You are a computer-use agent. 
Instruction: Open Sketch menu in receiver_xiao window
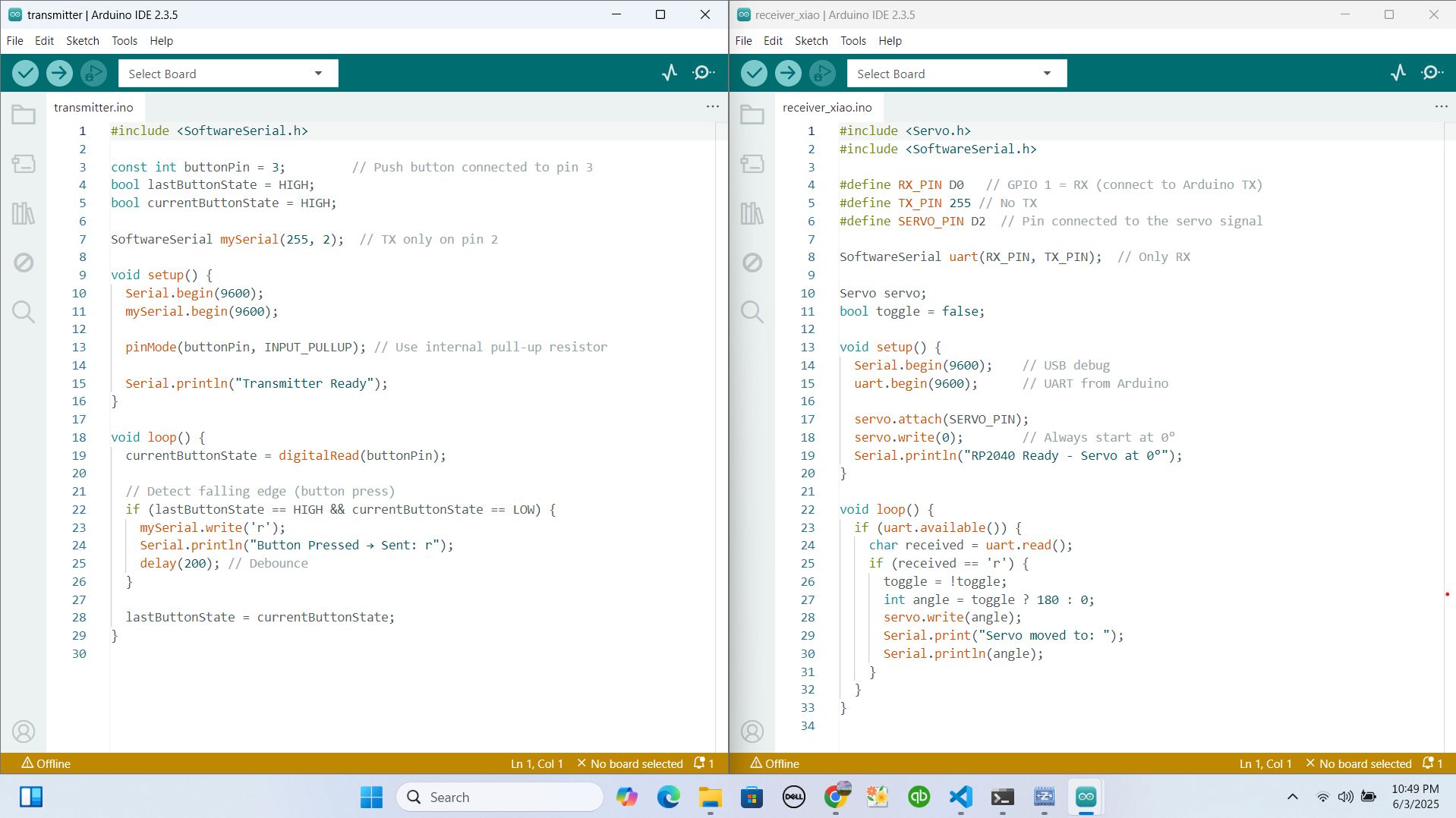click(x=812, y=41)
